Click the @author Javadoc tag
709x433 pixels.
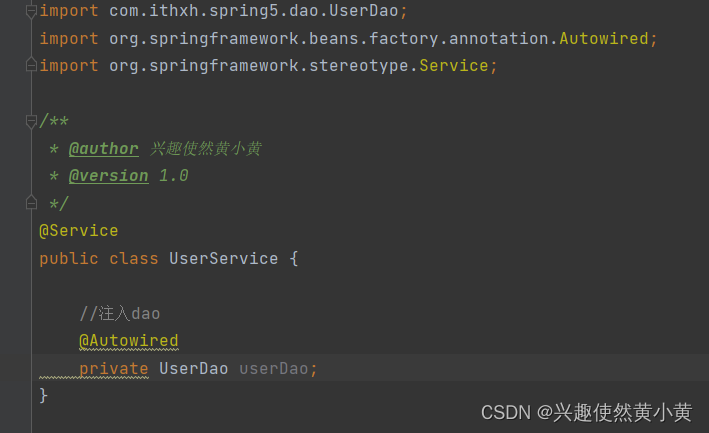(104, 149)
